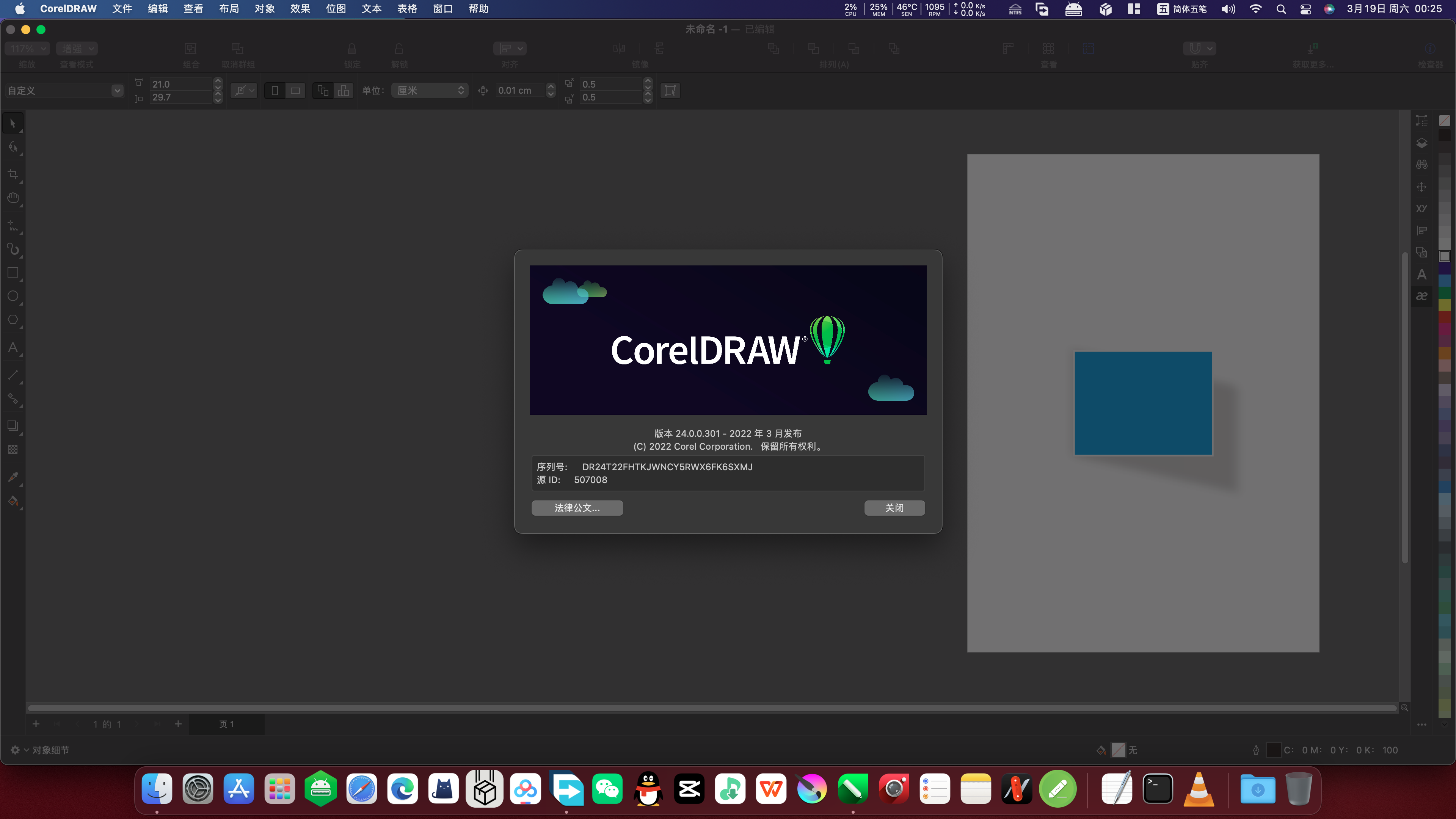Click the fill color indicator in status bar
The height and width of the screenshot is (819, 1456).
[x=1118, y=750]
